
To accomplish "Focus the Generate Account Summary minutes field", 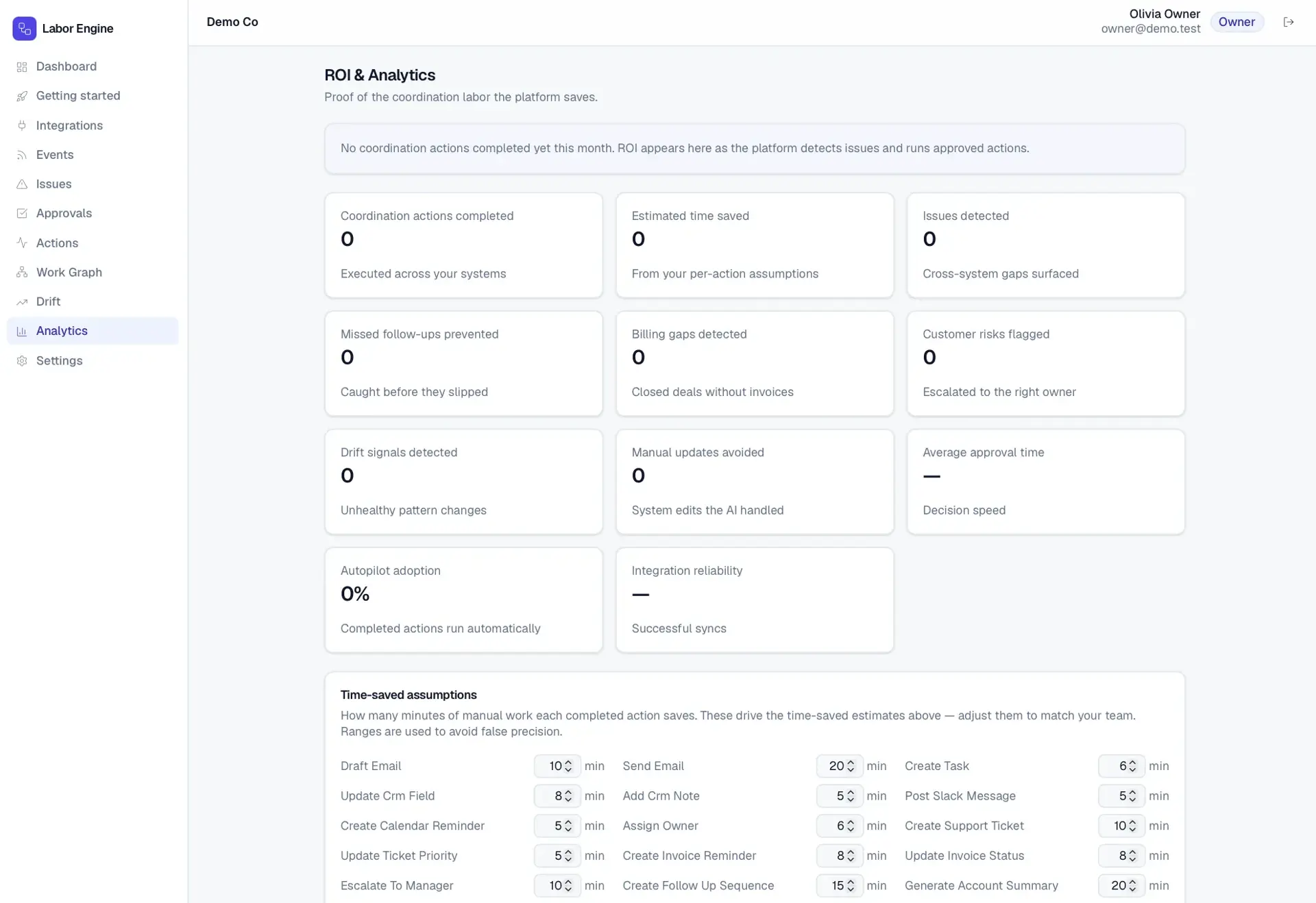I will [1121, 886].
